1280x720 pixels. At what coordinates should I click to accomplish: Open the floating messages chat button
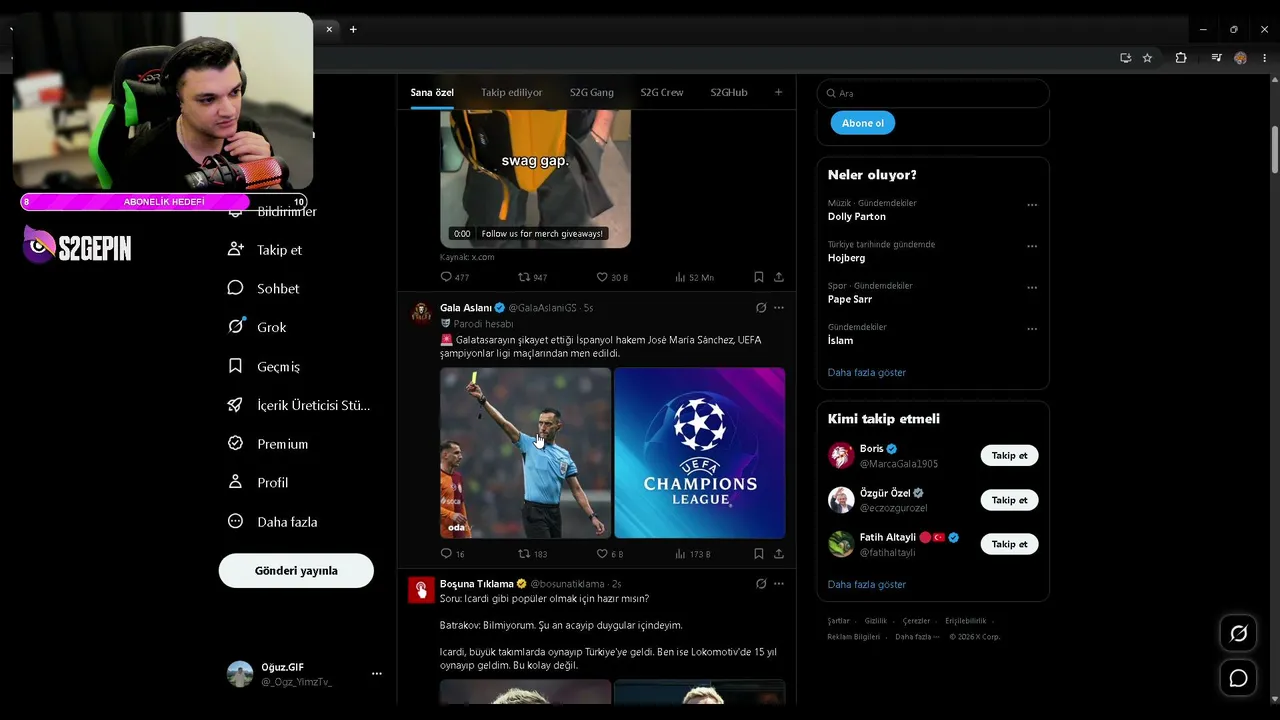pos(1238,678)
